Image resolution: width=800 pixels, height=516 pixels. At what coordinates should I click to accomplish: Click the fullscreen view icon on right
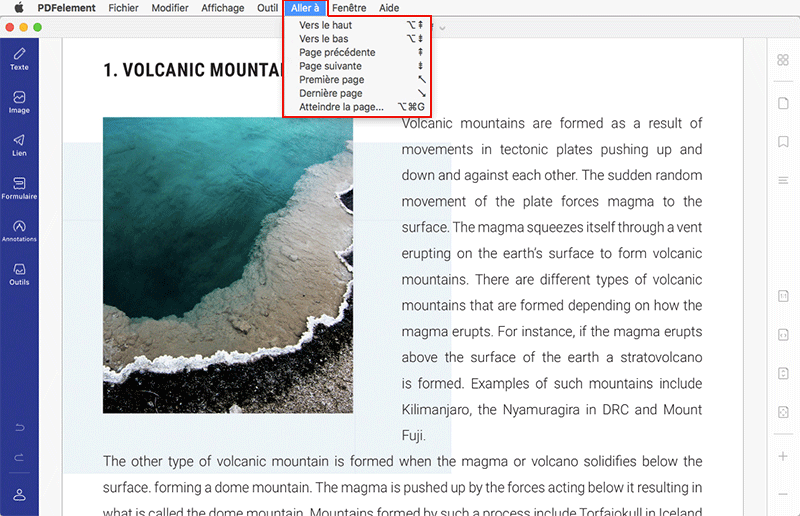click(783, 412)
